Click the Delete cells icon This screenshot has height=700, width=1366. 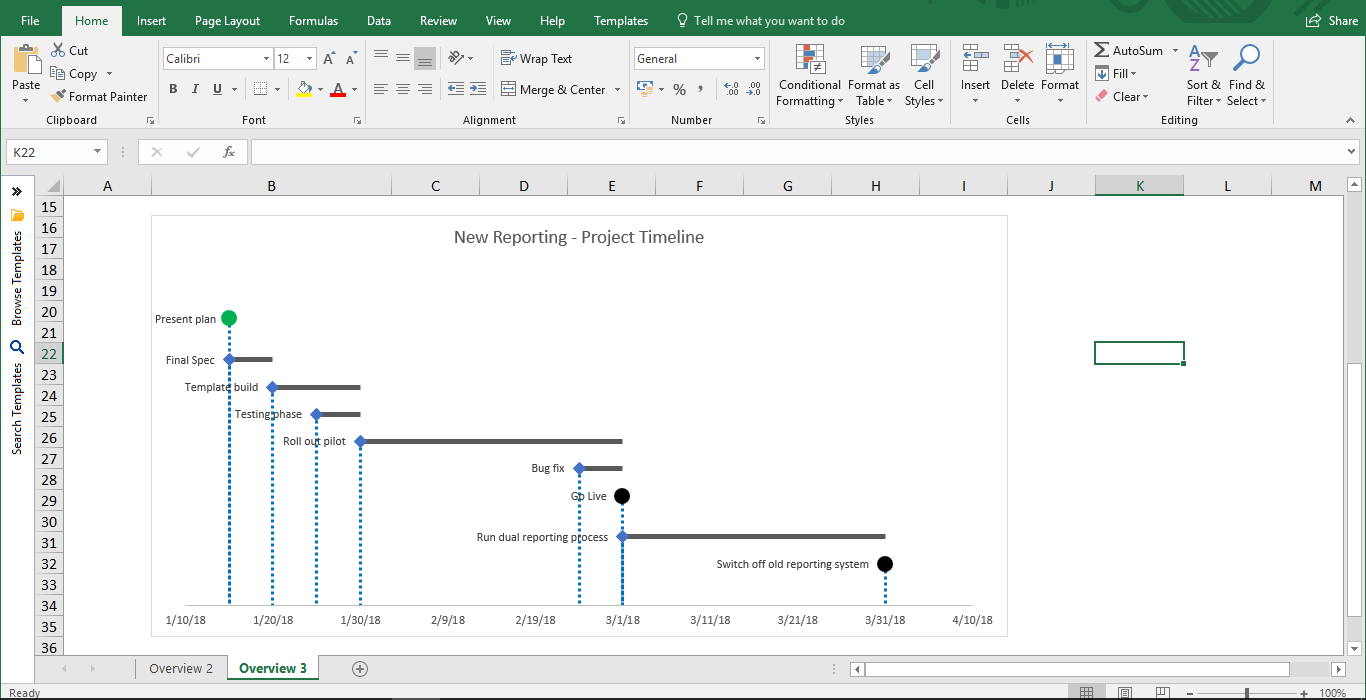tap(1017, 75)
